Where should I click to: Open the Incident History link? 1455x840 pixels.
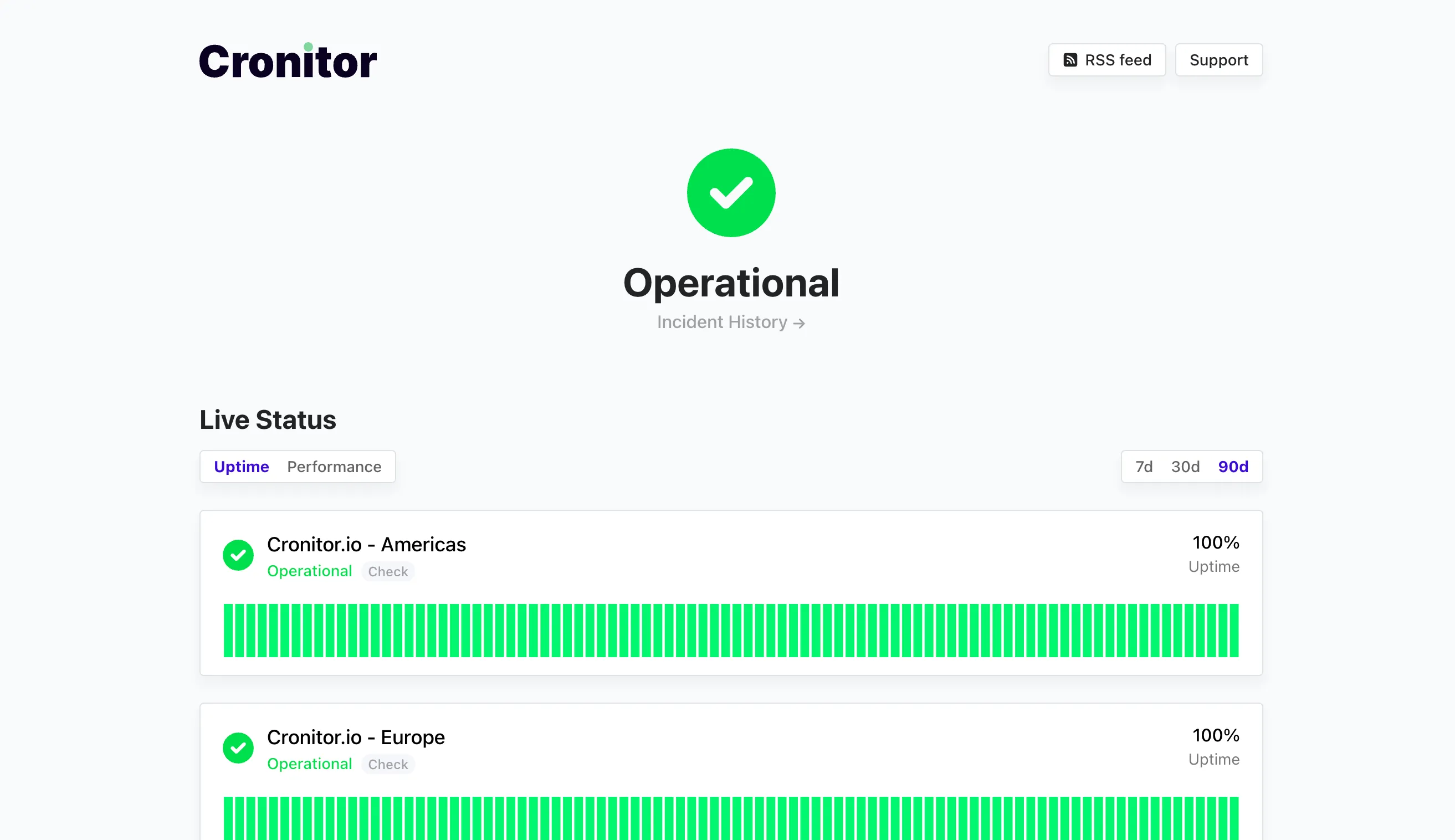point(730,322)
